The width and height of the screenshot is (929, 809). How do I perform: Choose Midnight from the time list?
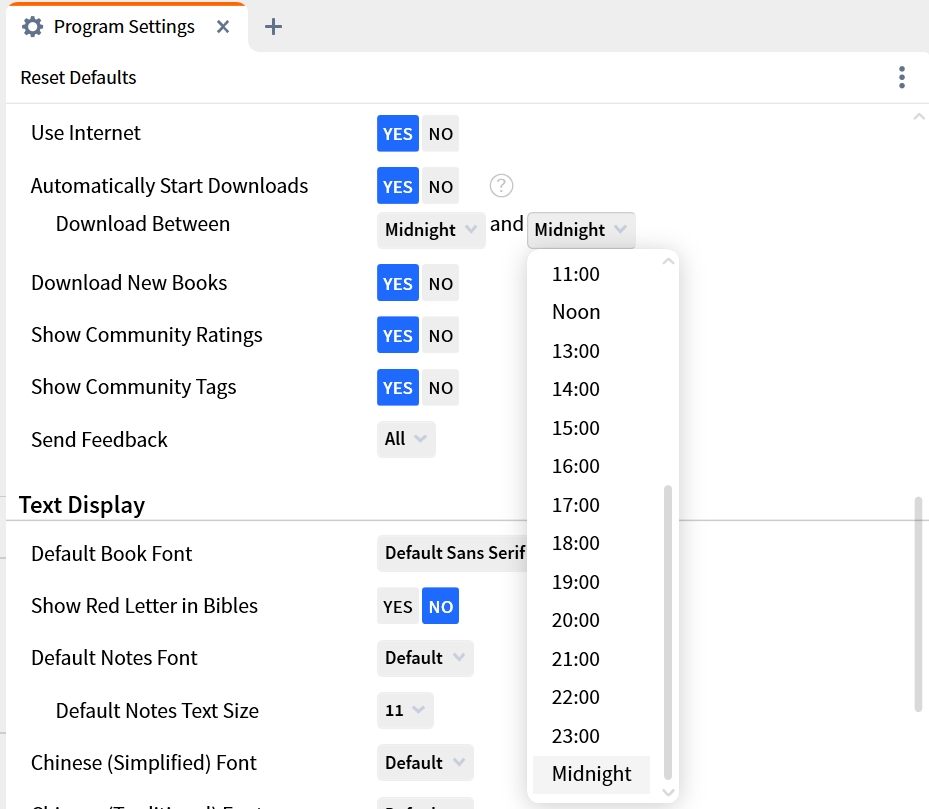pos(591,775)
